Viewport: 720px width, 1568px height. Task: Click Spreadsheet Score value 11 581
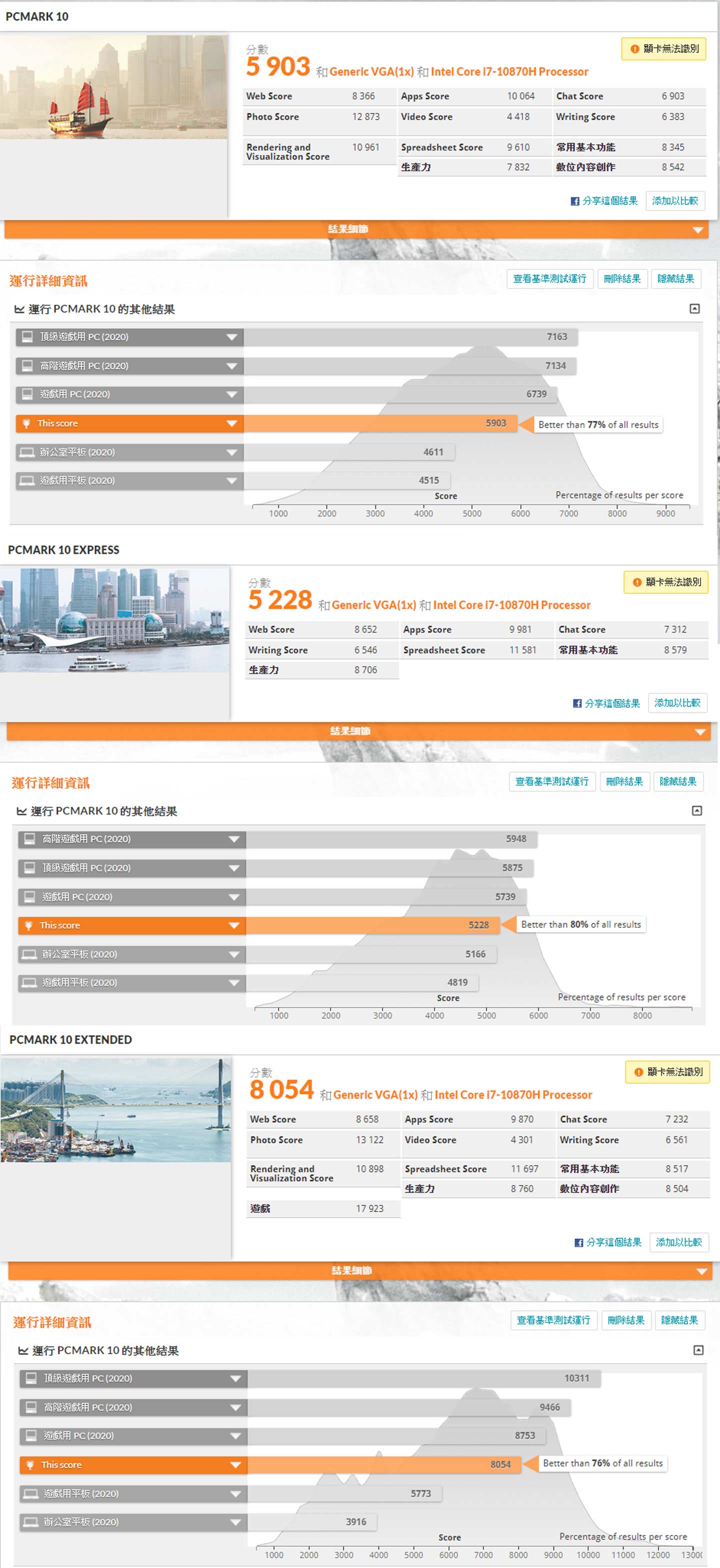[522, 650]
